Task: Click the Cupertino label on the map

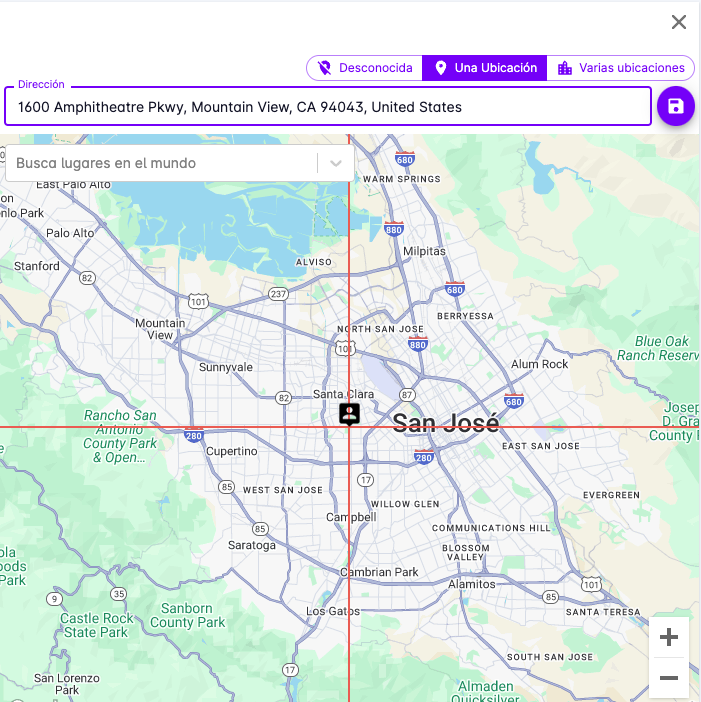Action: 231,451
